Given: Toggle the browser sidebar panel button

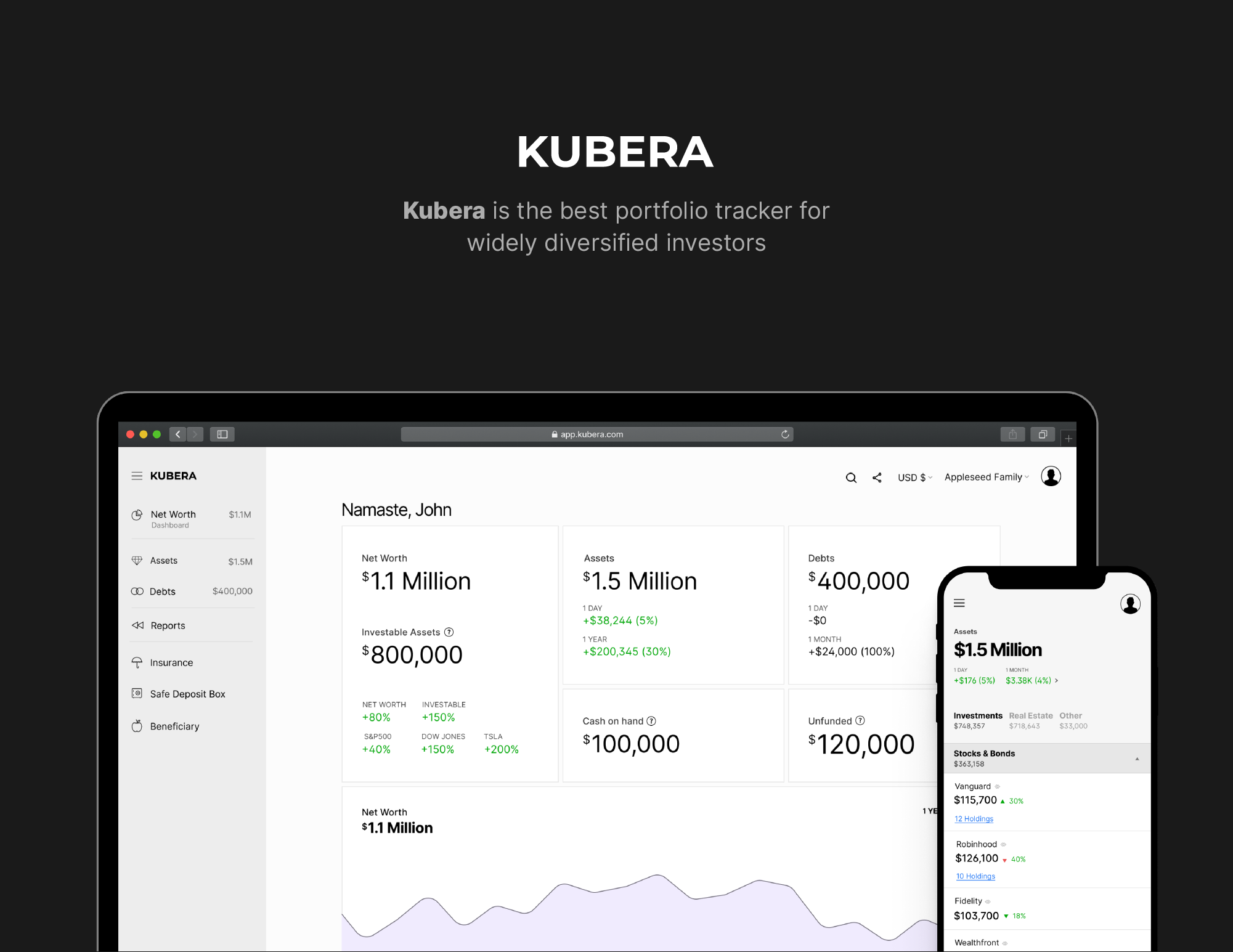Looking at the screenshot, I should coord(222,434).
